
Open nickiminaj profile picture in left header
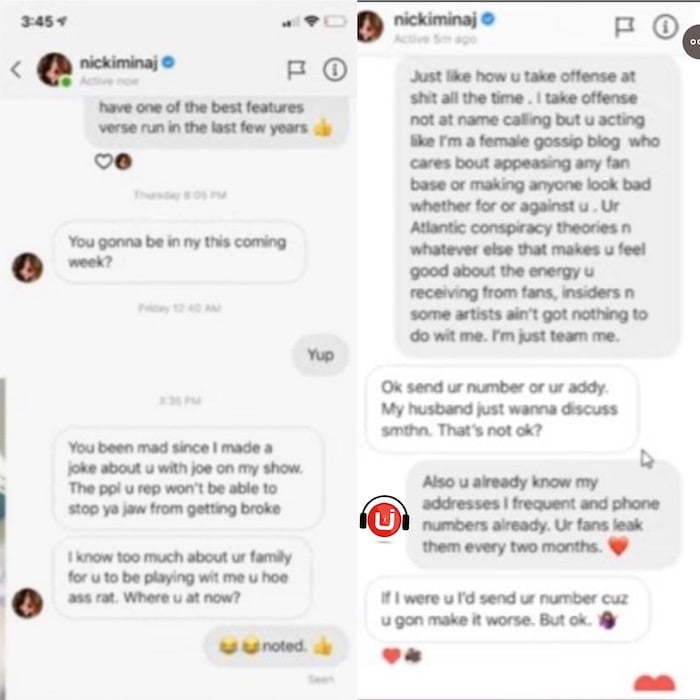(54, 69)
